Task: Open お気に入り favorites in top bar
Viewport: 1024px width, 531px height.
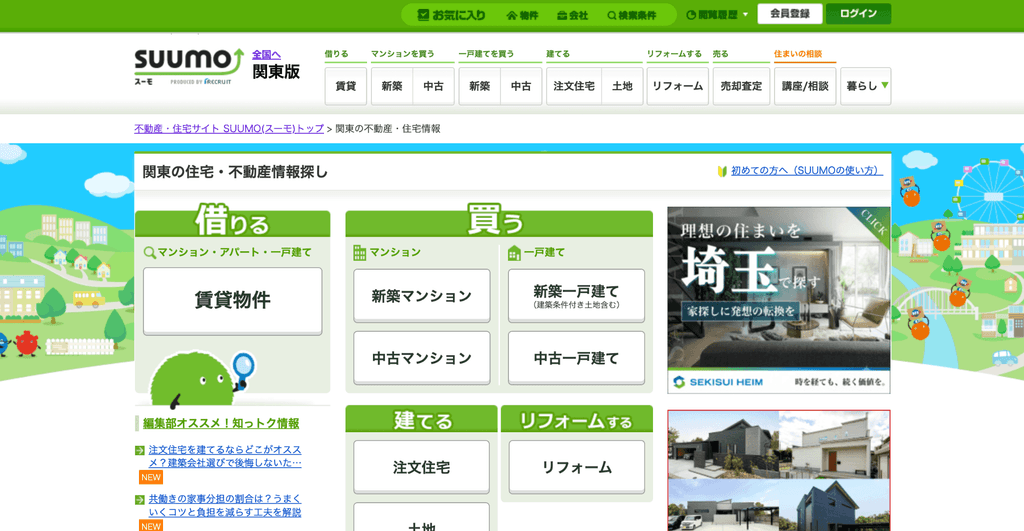Action: (451, 14)
